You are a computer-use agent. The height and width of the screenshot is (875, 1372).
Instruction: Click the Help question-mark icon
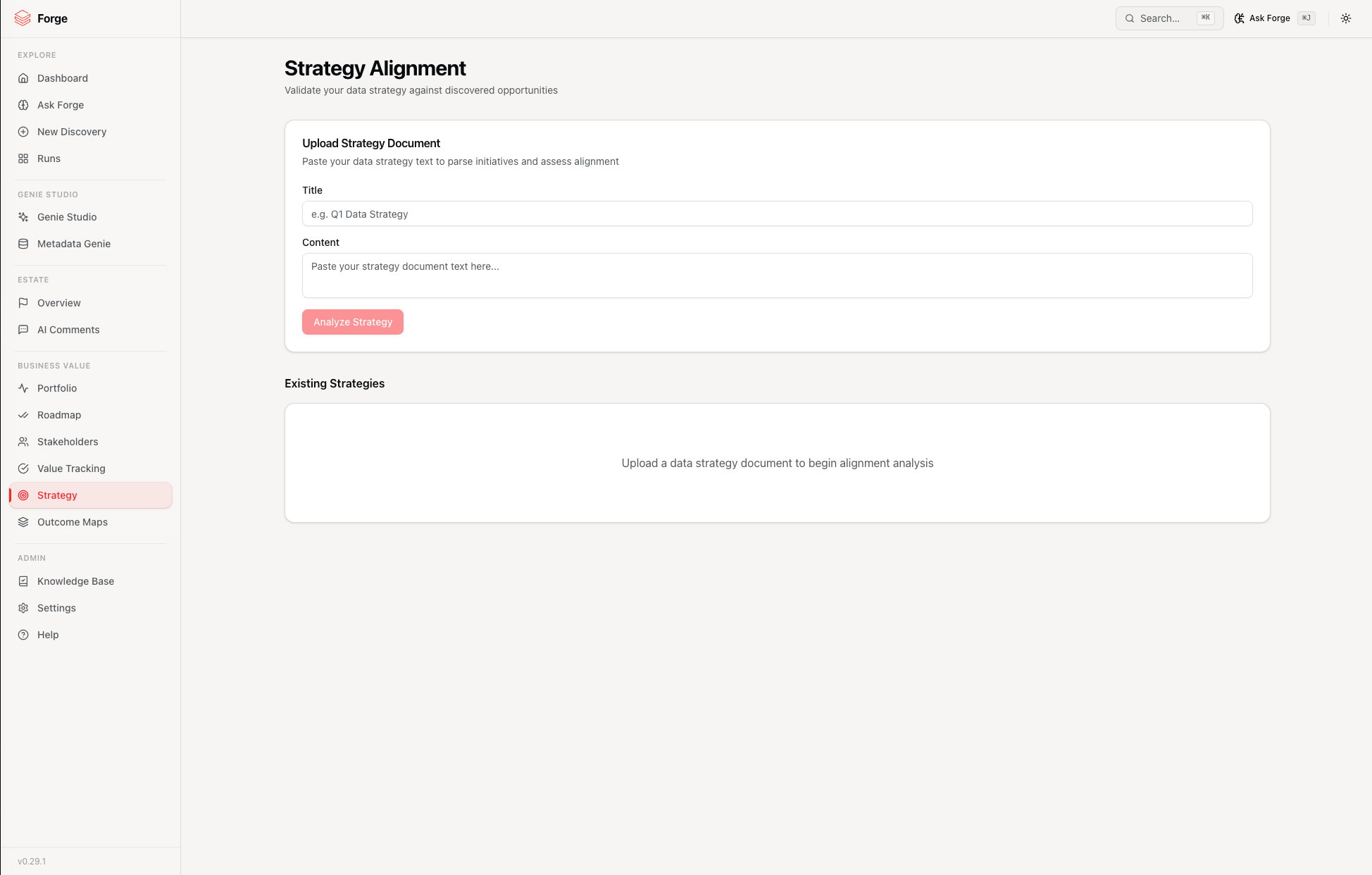pyautogui.click(x=23, y=635)
